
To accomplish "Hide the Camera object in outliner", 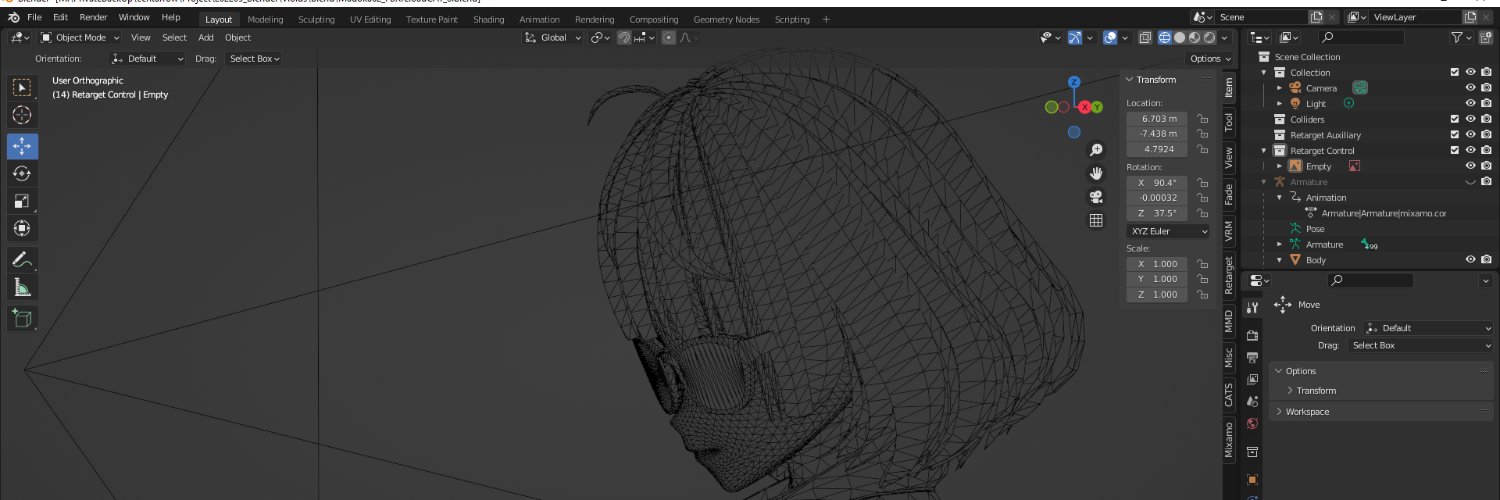I will tap(1471, 88).
